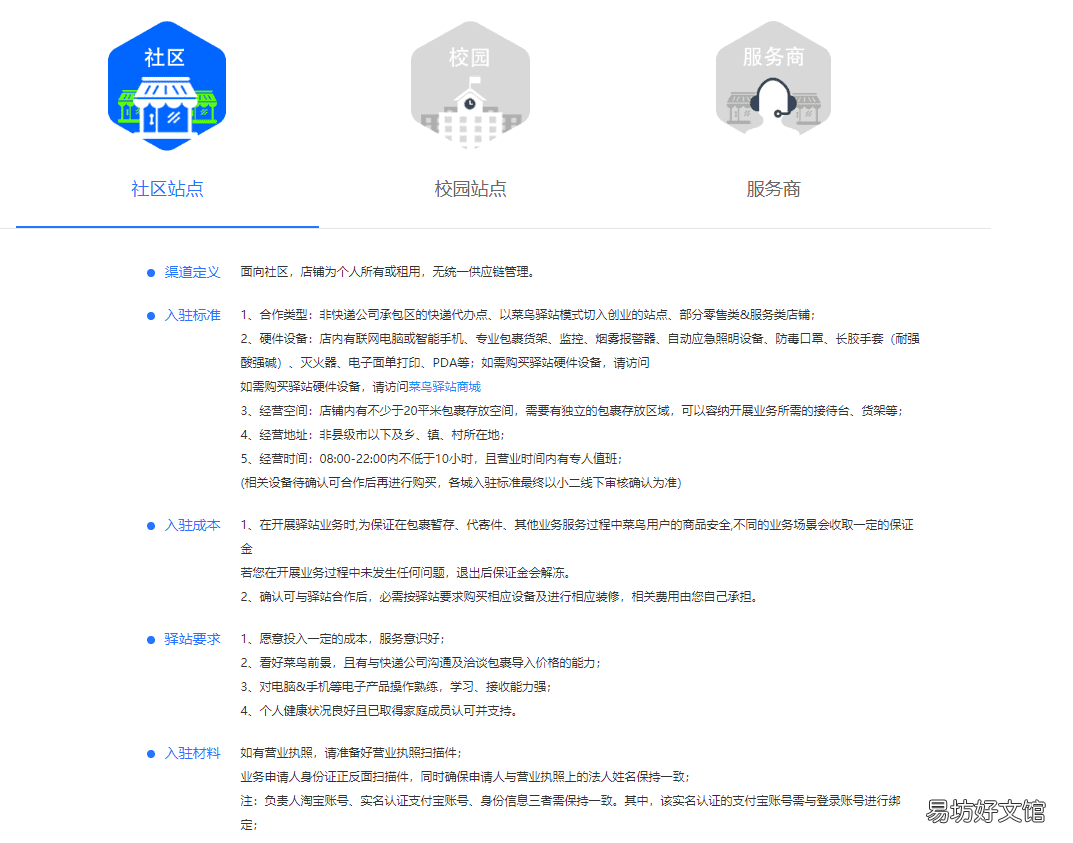This screenshot has height=843, width=1073.
Task: Click the line starting 3、经营空间
Action: click(571, 411)
